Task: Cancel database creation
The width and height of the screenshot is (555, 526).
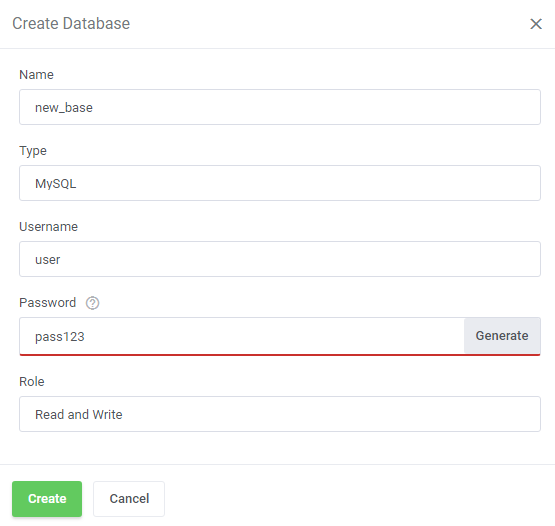Action: (129, 499)
